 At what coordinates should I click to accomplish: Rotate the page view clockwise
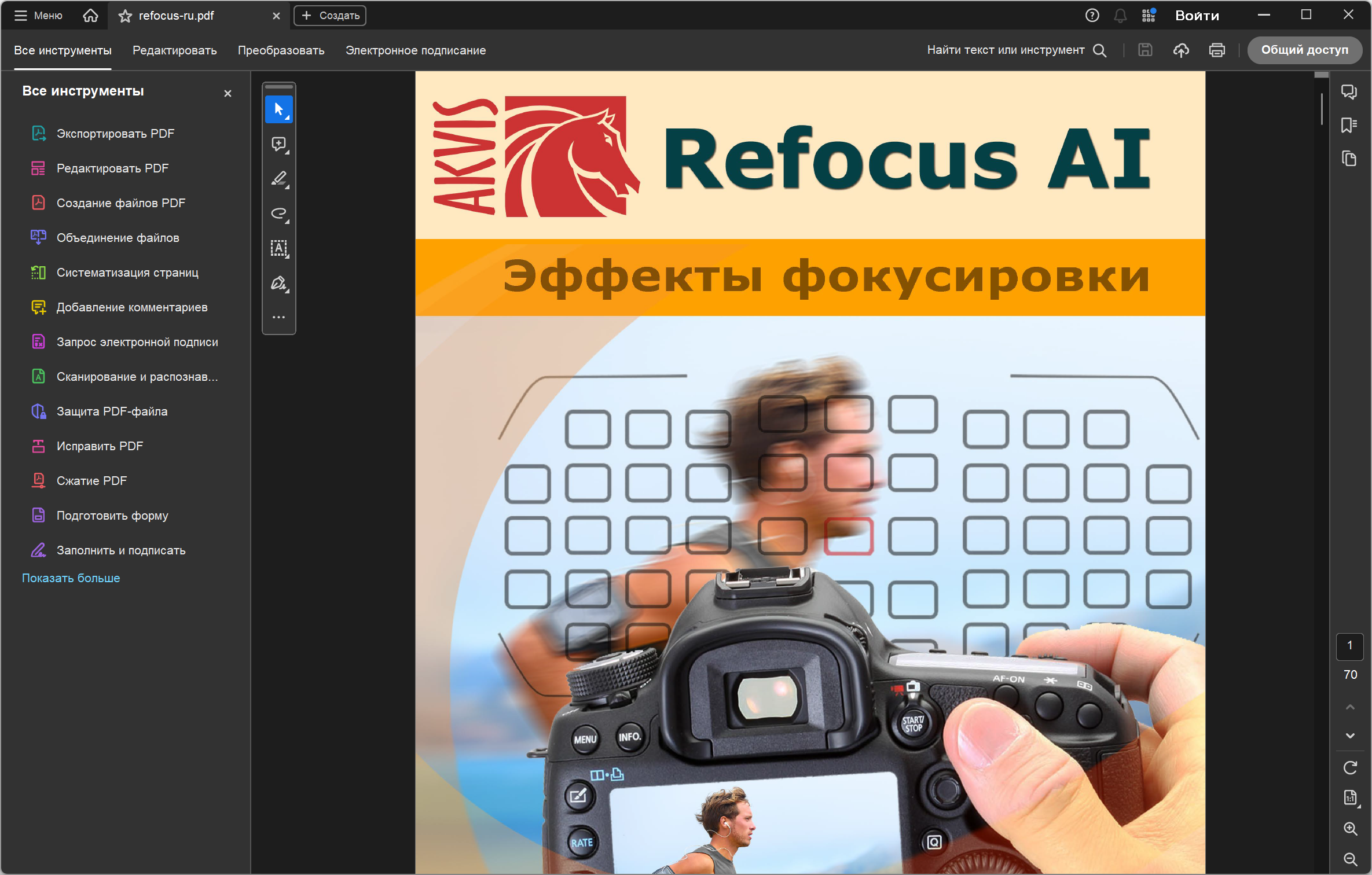pos(1350,767)
